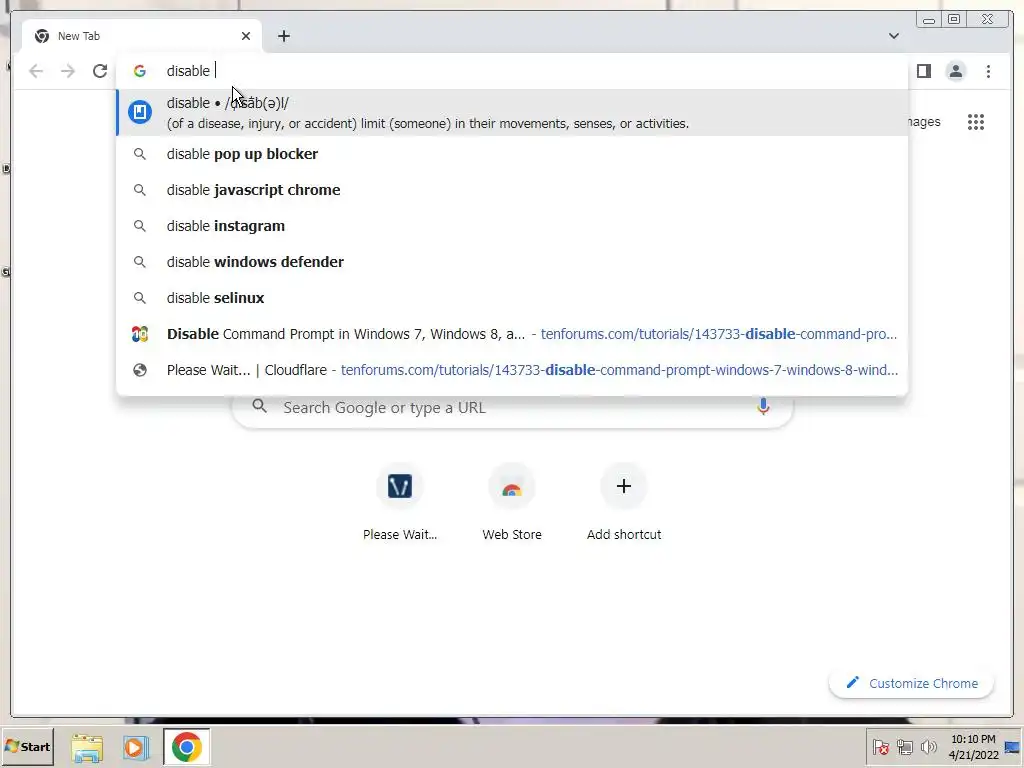The width and height of the screenshot is (1024, 768).
Task: Click the search icon beside 'disable selinux'
Action: [x=140, y=298]
